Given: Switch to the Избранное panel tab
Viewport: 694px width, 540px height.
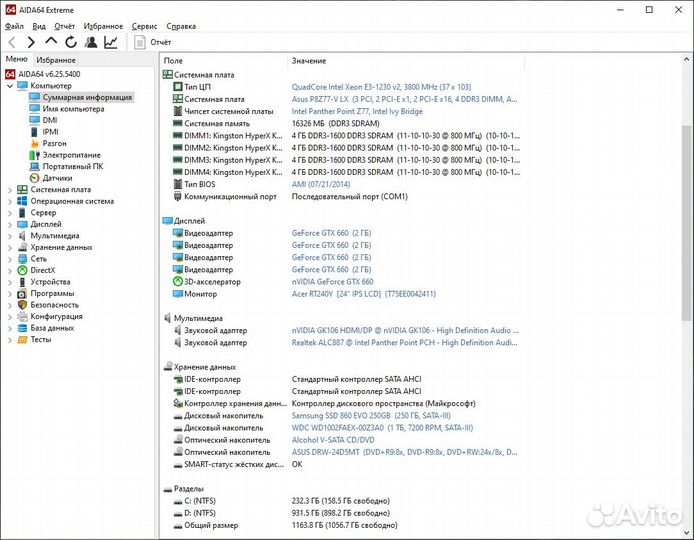Looking at the screenshot, I should (56, 60).
